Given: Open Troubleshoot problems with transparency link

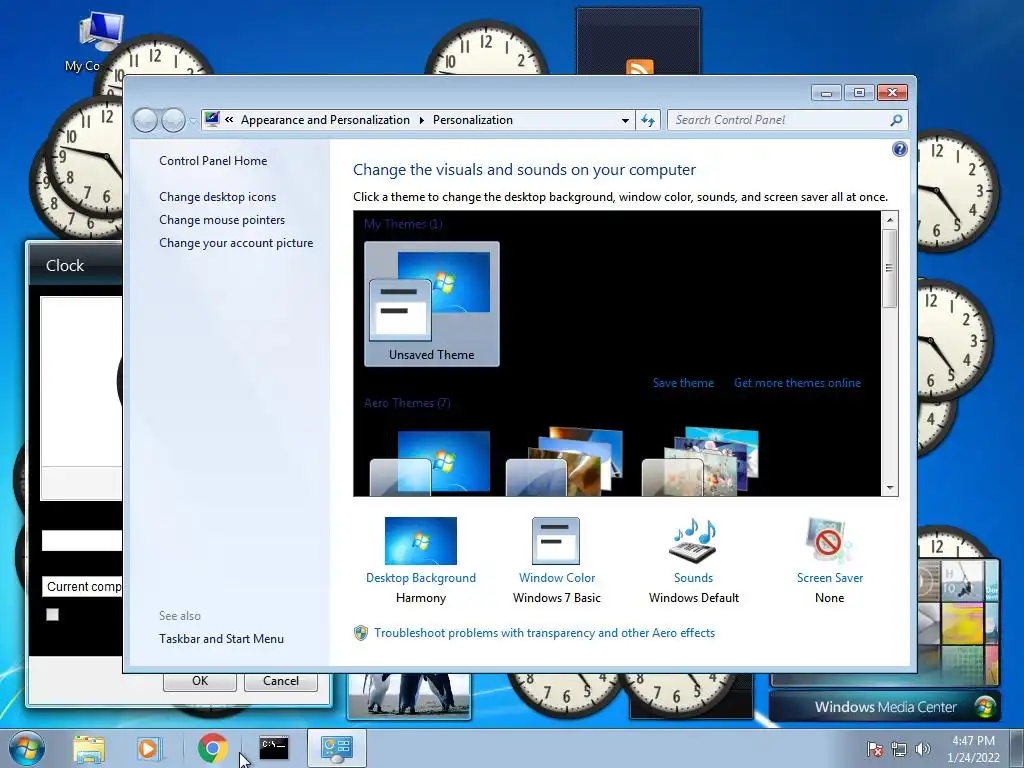Looking at the screenshot, I should (545, 633).
